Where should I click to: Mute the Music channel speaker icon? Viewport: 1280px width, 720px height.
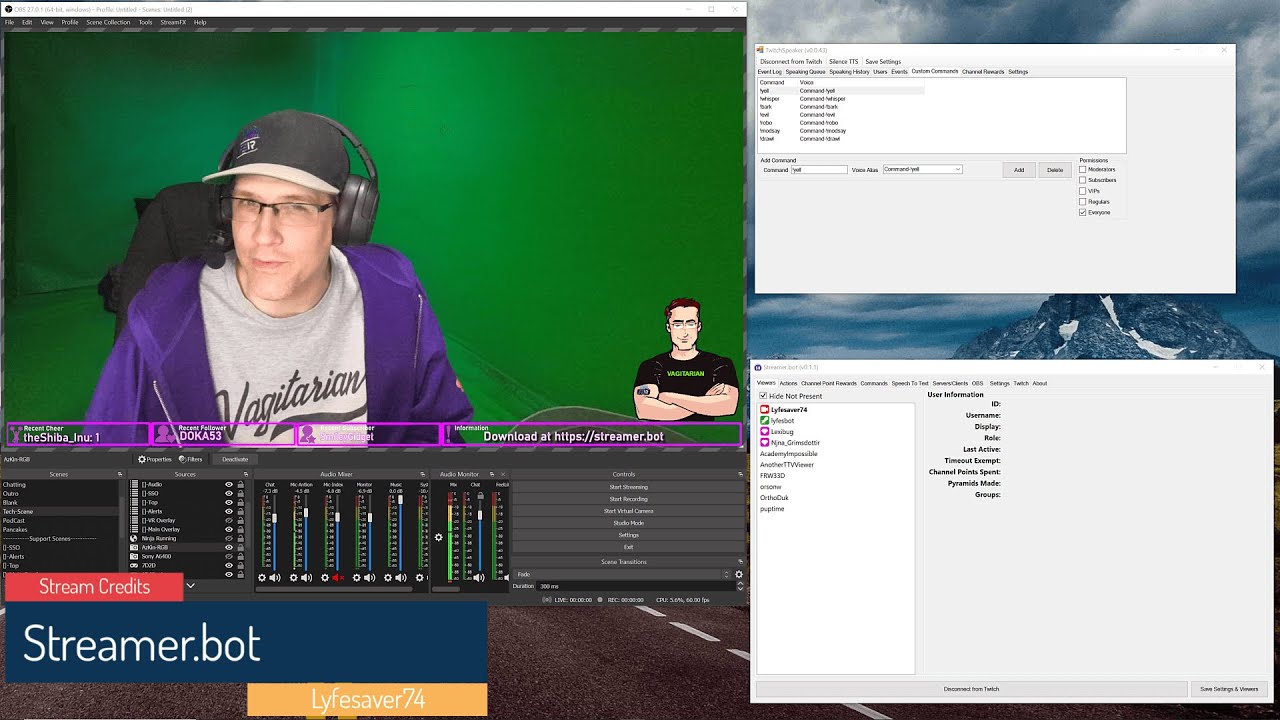click(401, 577)
